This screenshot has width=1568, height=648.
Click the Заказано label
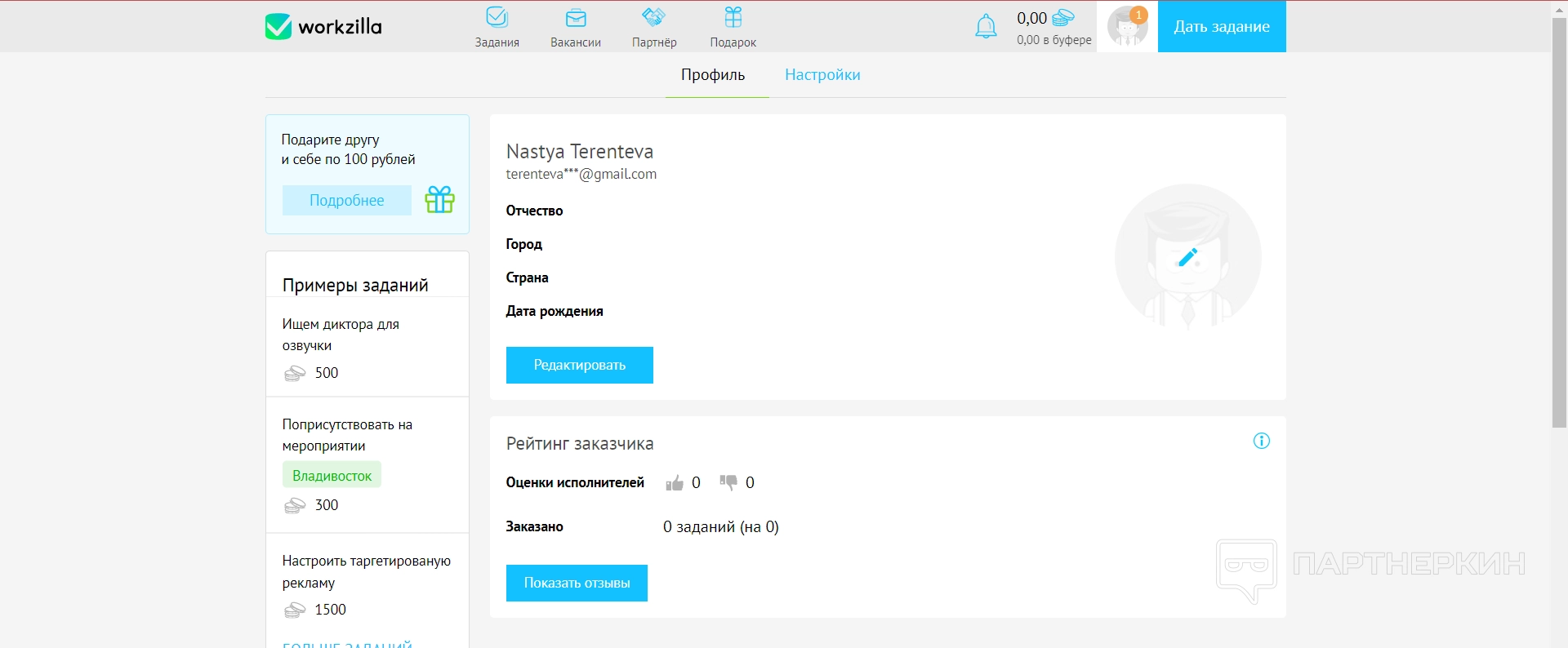(534, 526)
